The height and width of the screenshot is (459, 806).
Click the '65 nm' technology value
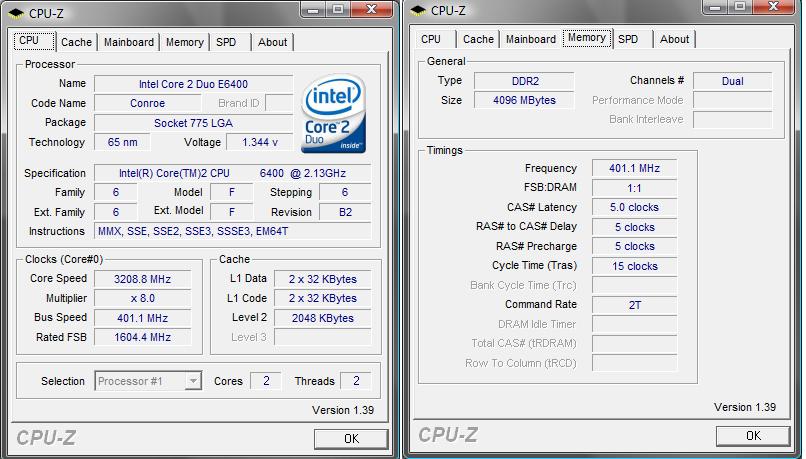tap(122, 142)
